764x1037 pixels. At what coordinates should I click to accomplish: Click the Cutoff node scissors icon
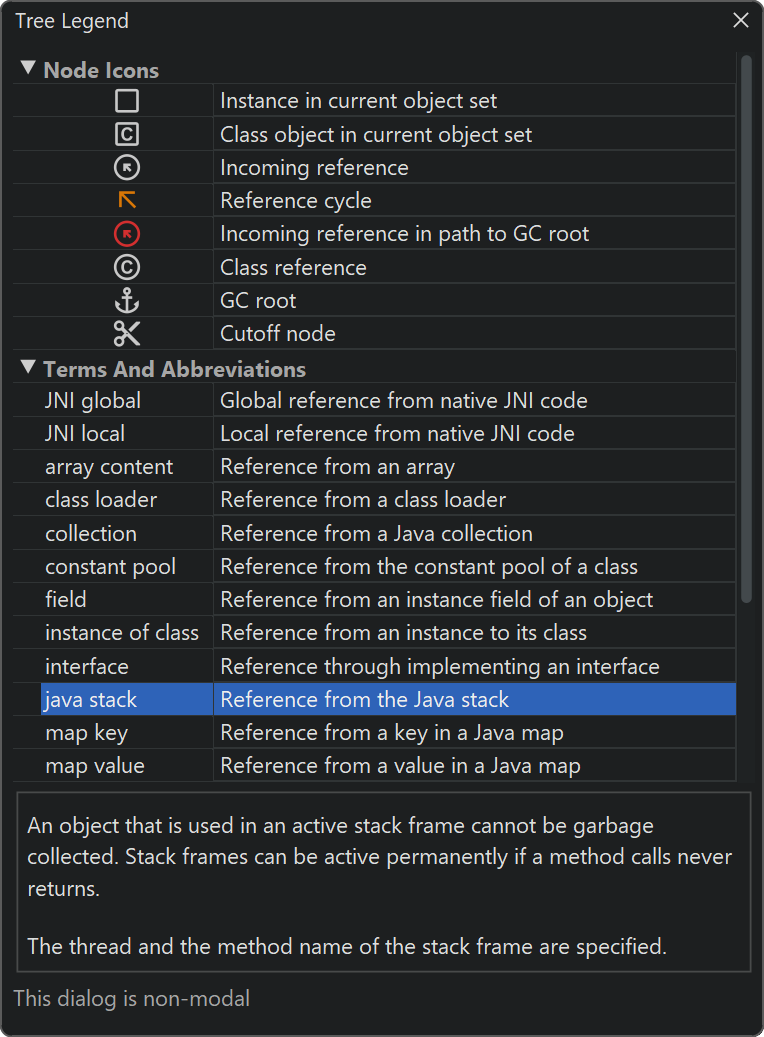(127, 333)
